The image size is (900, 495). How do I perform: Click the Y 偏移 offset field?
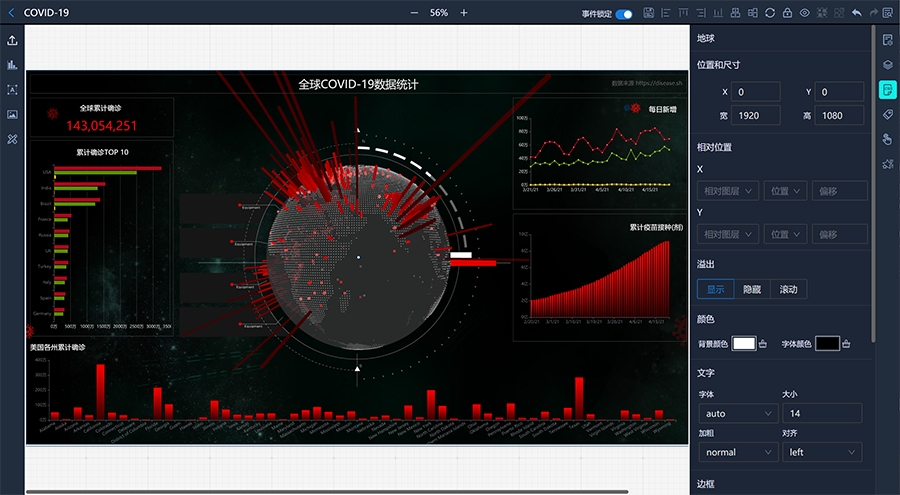point(840,234)
